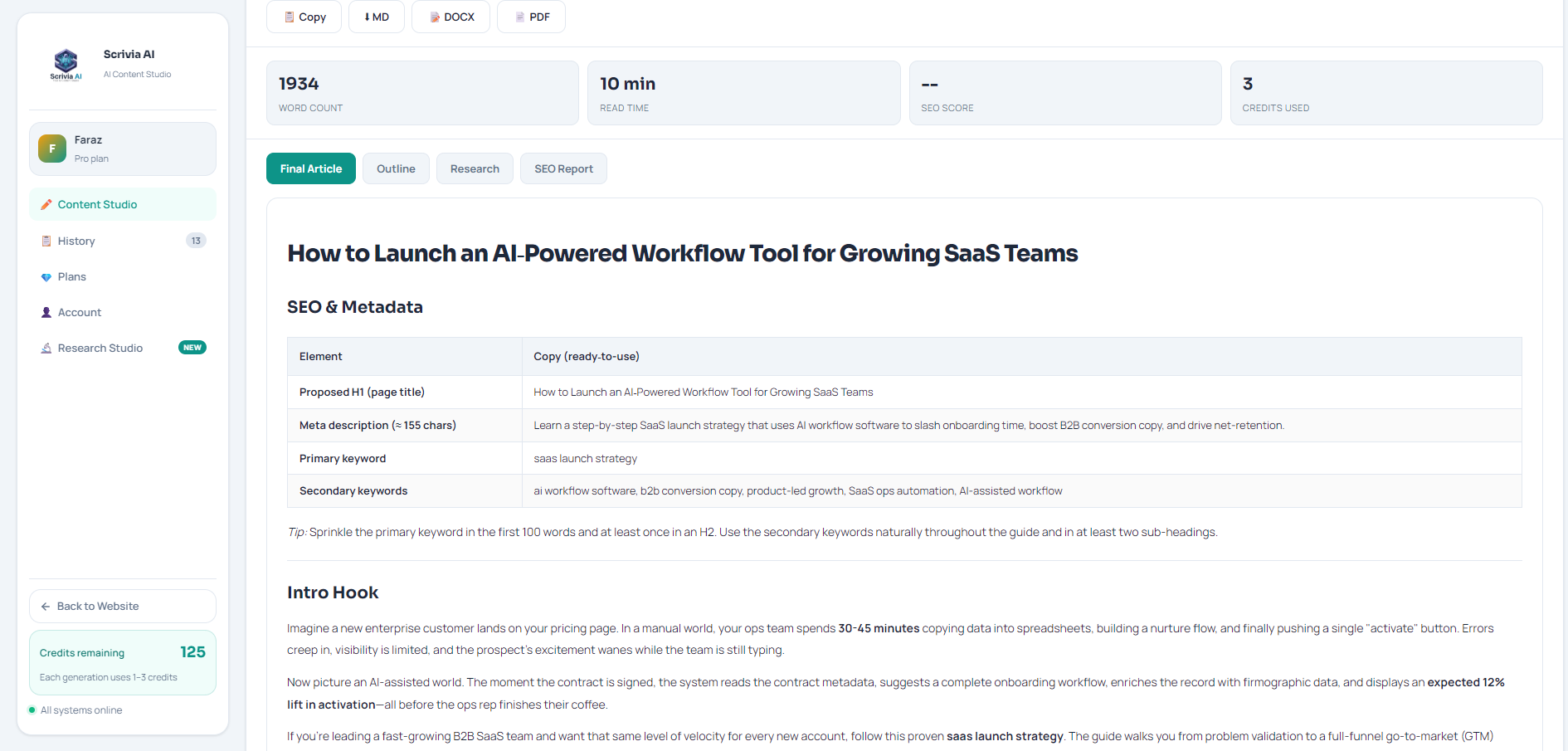The image size is (1568, 751).
Task: Open Content Studio in sidebar
Action: [123, 204]
